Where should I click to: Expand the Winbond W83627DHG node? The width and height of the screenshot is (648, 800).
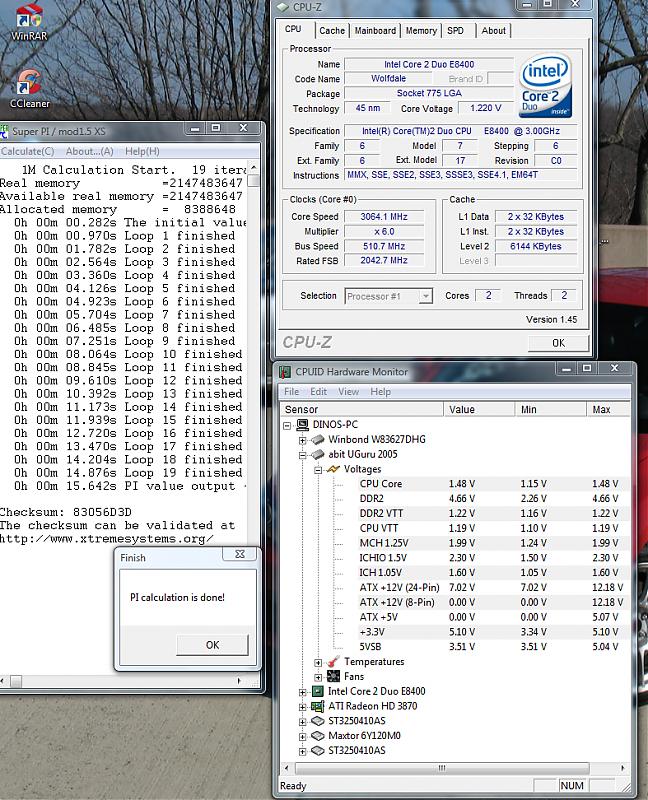click(303, 440)
